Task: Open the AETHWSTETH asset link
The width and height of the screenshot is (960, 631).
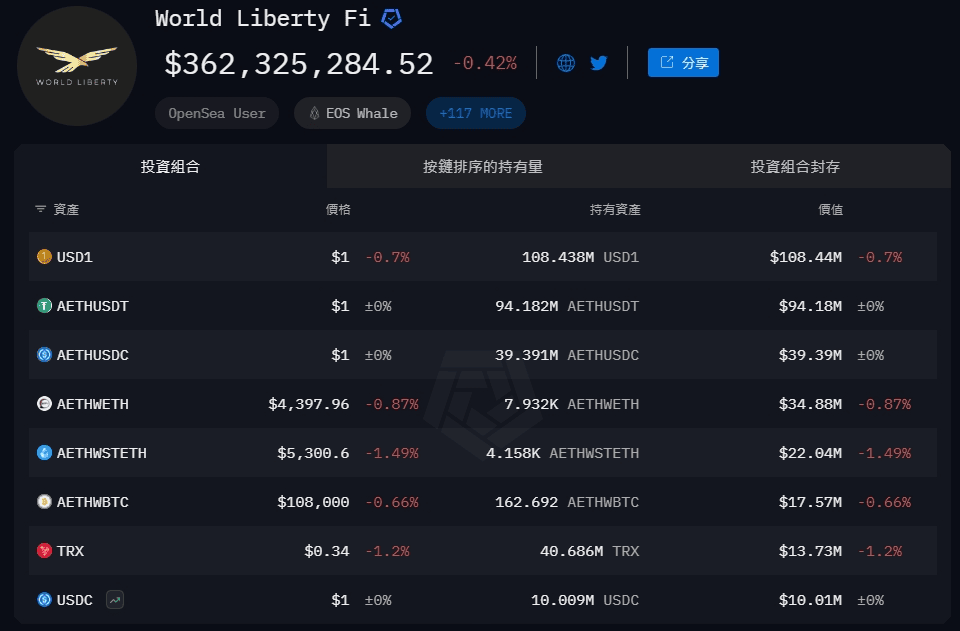Action: (x=101, y=453)
